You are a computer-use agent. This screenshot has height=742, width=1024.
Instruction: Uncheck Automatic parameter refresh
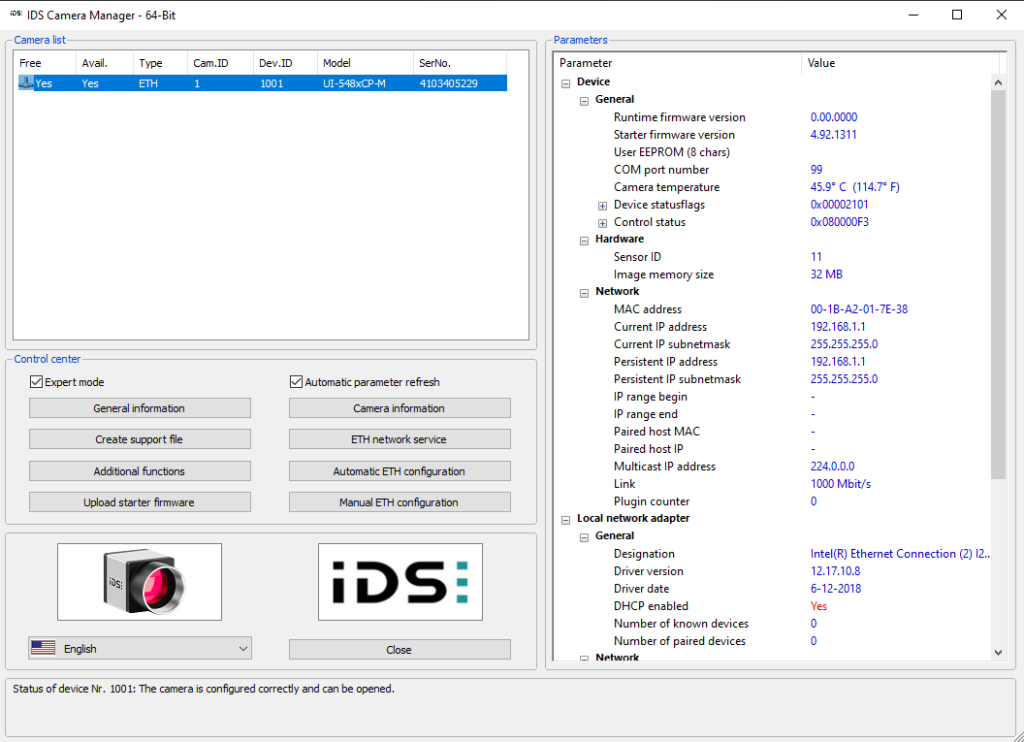point(295,381)
